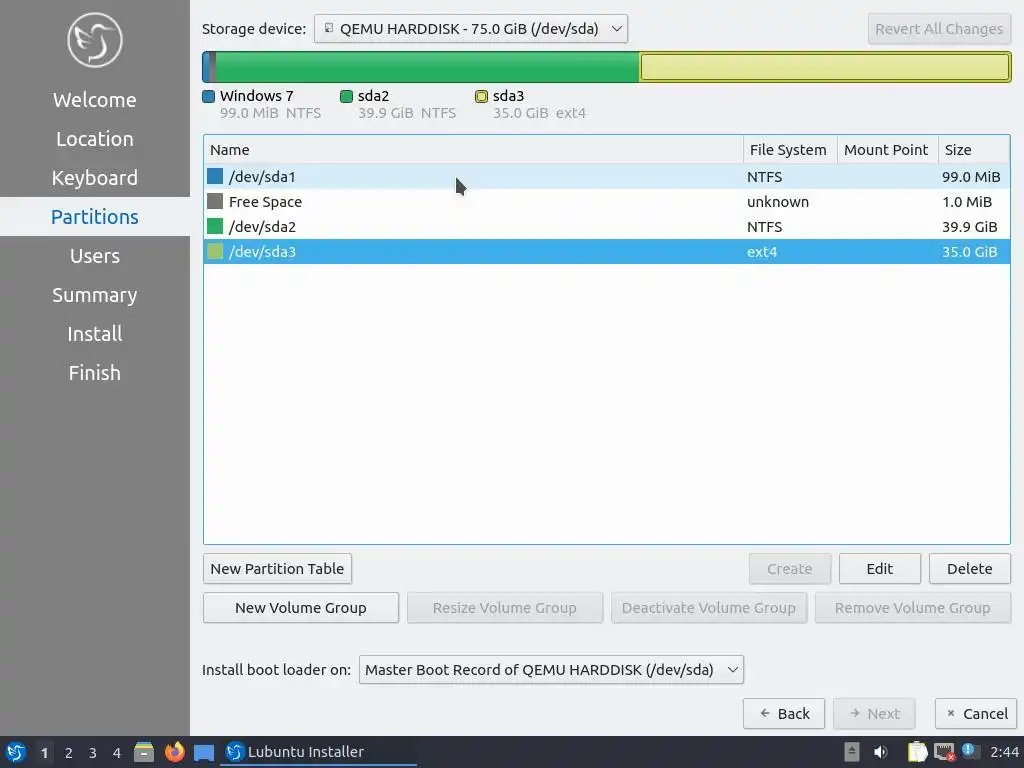Open the Install boot loader on dropdown

tap(551, 669)
